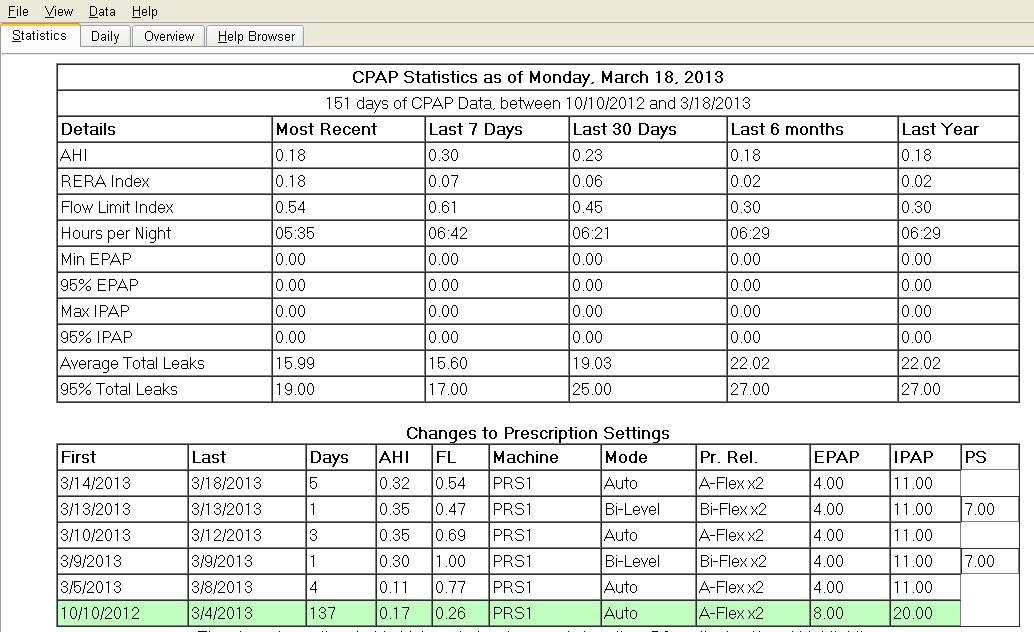Open the View menu
Image resolution: width=1034 pixels, height=632 pixels.
pos(59,11)
